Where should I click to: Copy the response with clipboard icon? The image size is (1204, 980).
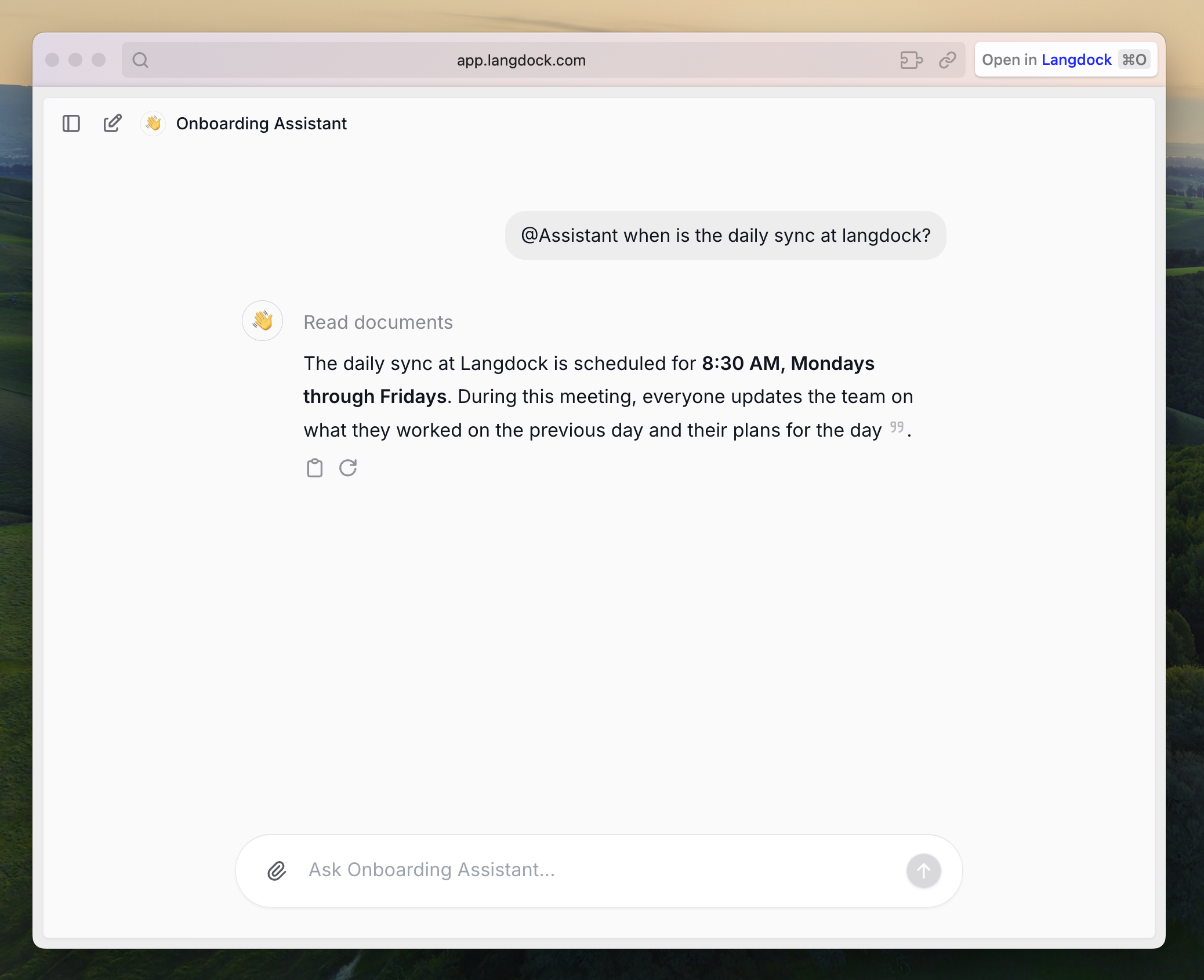[314, 468]
